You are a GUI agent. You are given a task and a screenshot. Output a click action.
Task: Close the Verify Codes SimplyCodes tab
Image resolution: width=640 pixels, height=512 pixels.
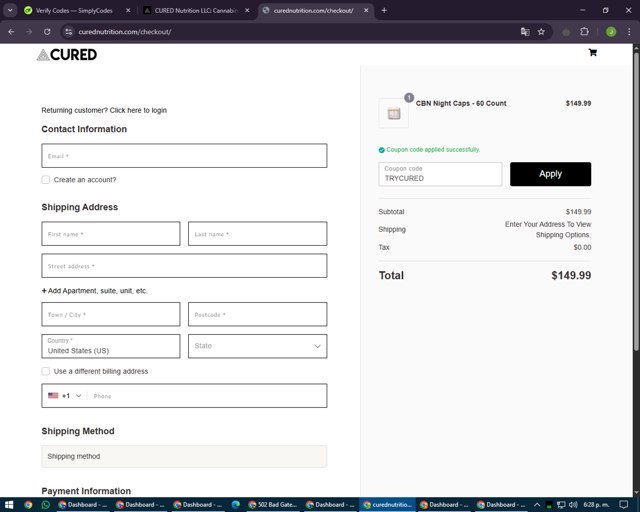128,10
